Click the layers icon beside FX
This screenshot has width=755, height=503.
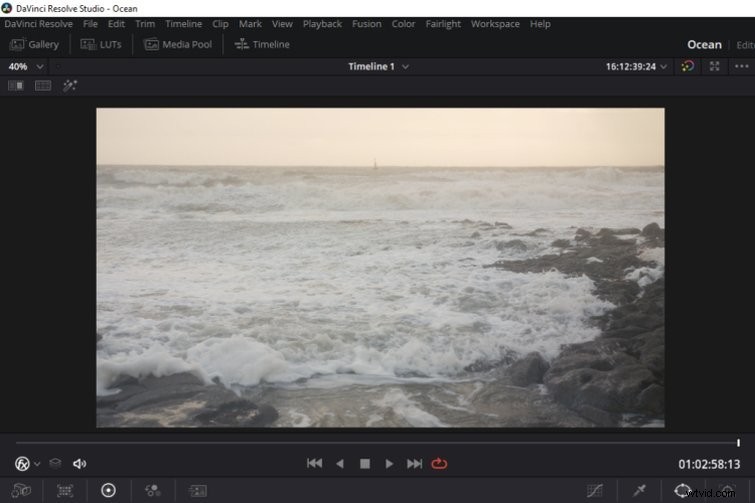coord(55,463)
